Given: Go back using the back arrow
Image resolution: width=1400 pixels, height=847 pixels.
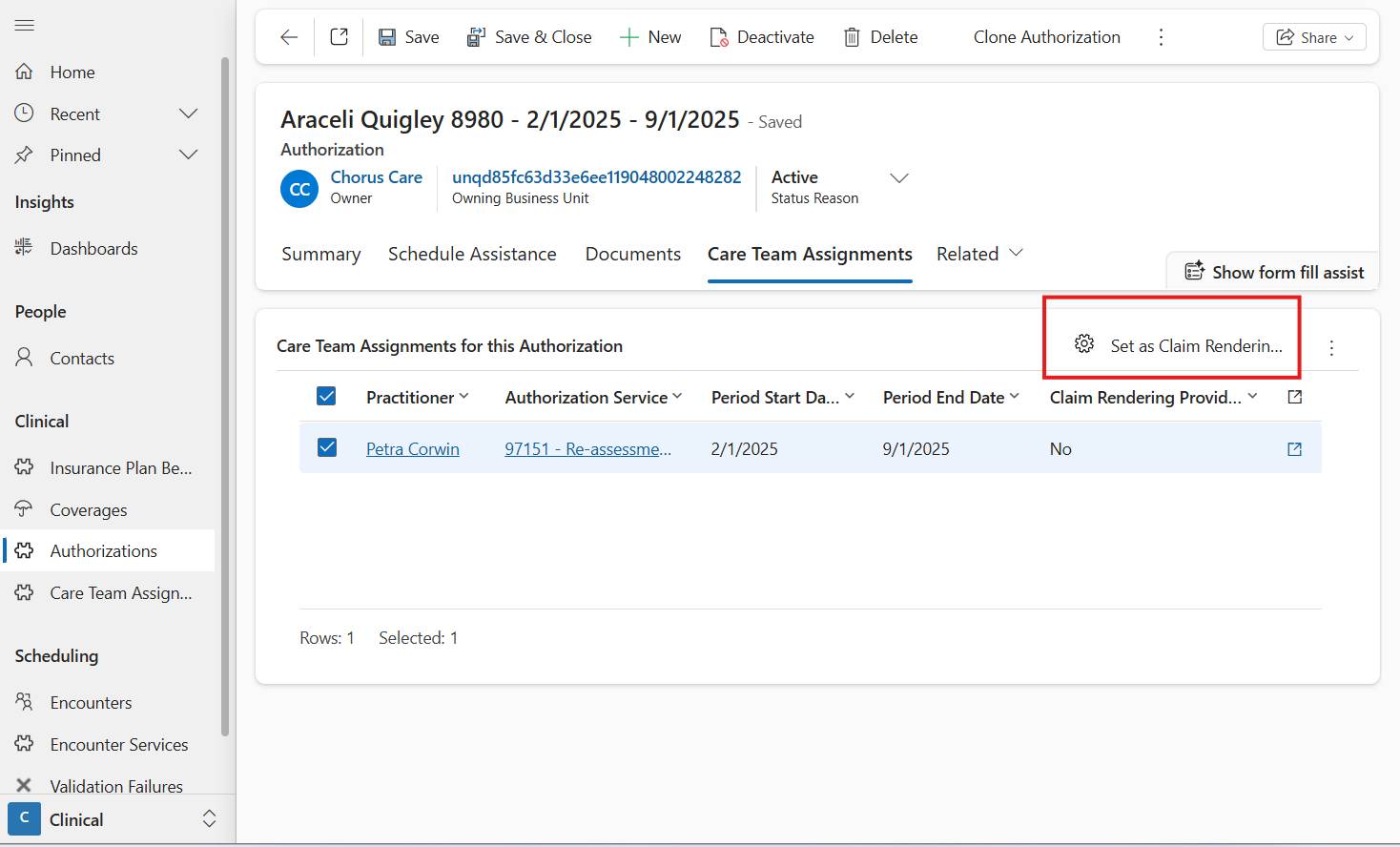Looking at the screenshot, I should (289, 37).
